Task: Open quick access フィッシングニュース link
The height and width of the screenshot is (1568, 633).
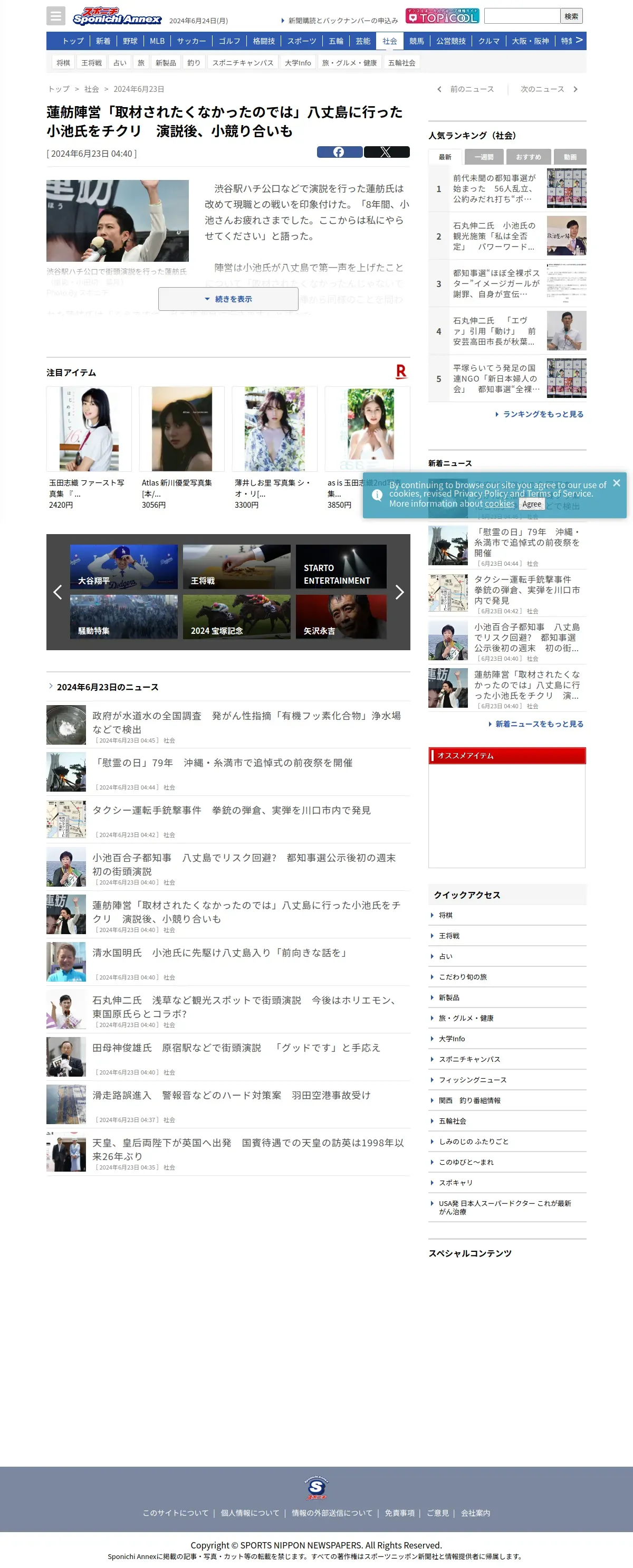Action: point(472,1080)
